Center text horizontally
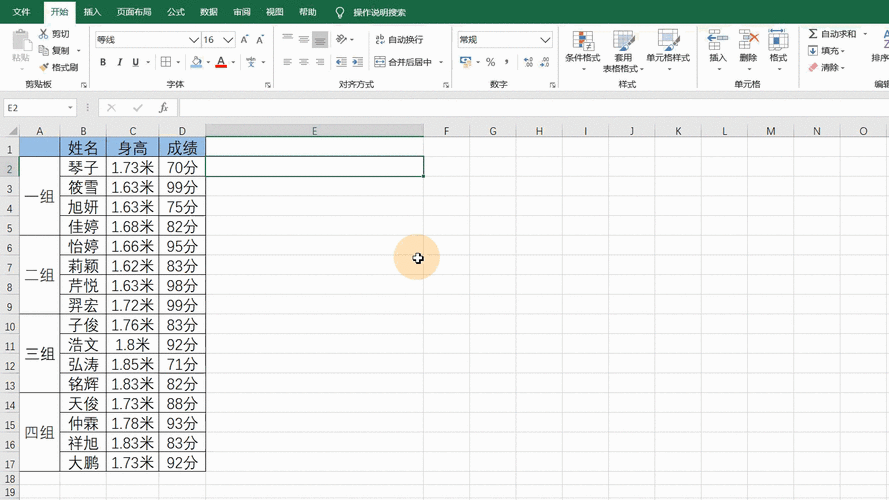 304,62
